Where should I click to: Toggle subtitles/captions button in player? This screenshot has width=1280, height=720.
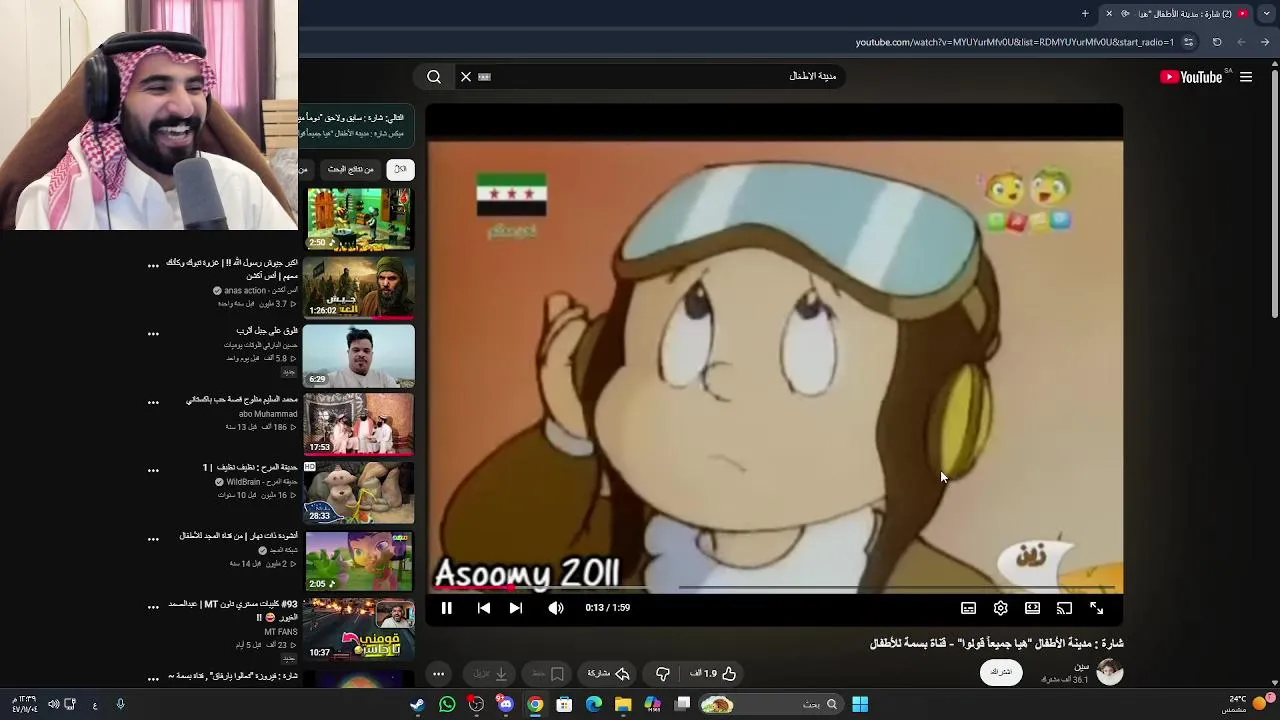tap(968, 608)
